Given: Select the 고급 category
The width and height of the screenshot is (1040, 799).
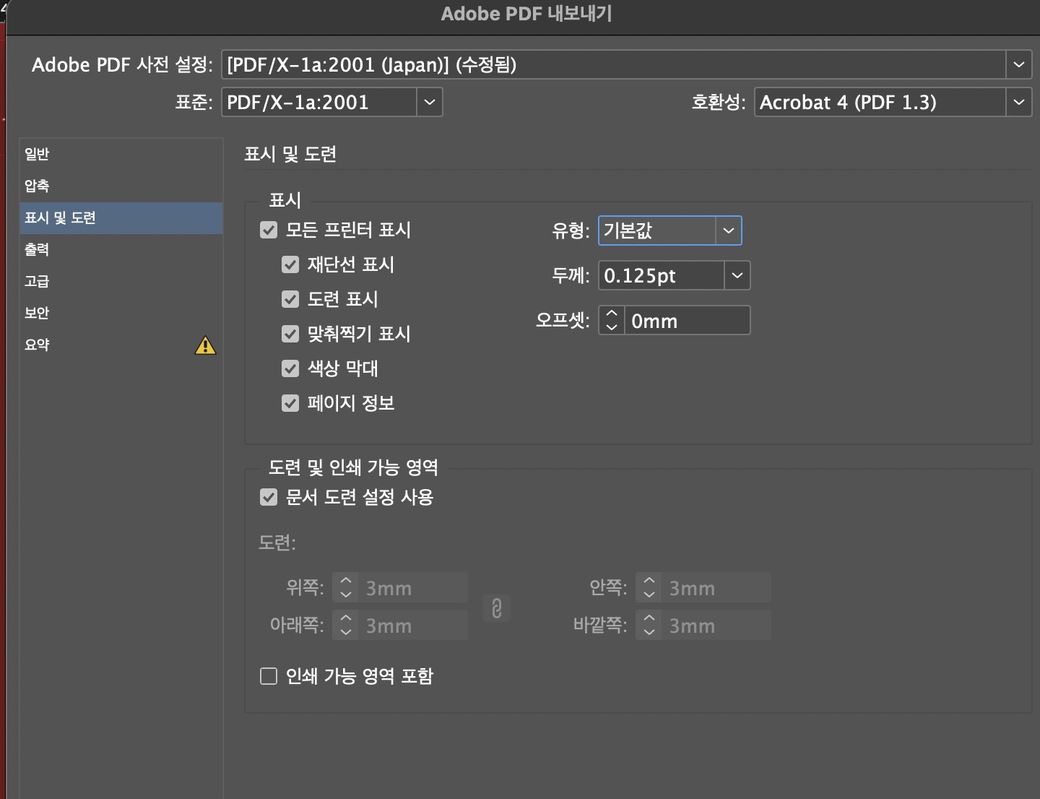Looking at the screenshot, I should [121, 281].
